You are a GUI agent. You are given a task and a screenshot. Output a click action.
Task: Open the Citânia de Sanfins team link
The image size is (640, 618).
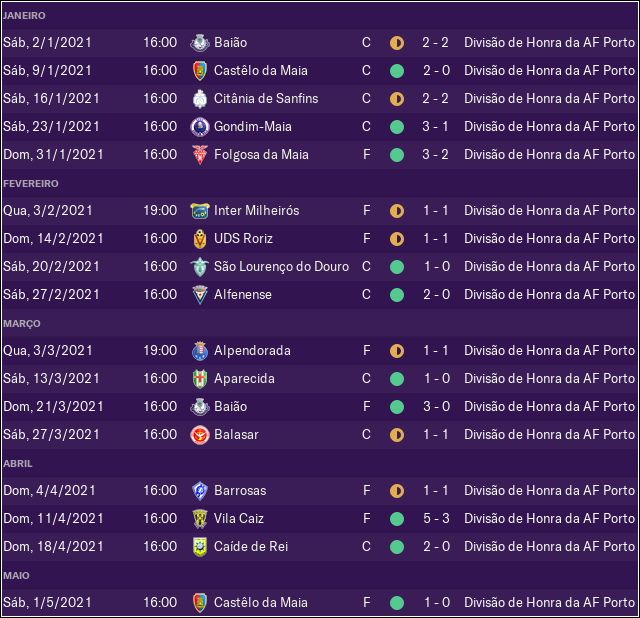click(266, 99)
